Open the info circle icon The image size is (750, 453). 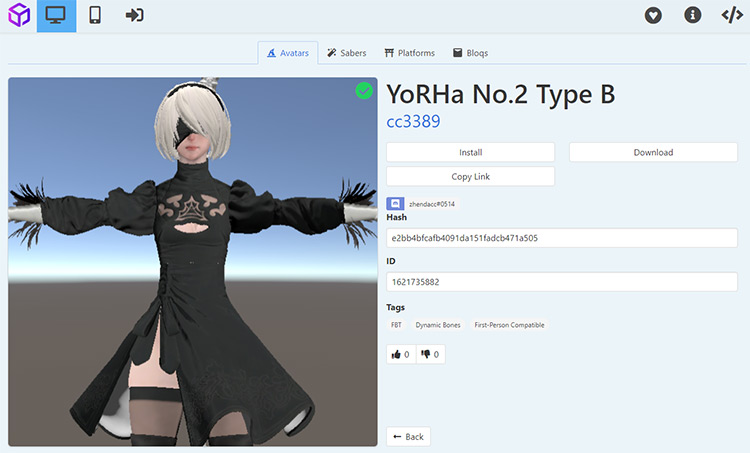click(692, 15)
